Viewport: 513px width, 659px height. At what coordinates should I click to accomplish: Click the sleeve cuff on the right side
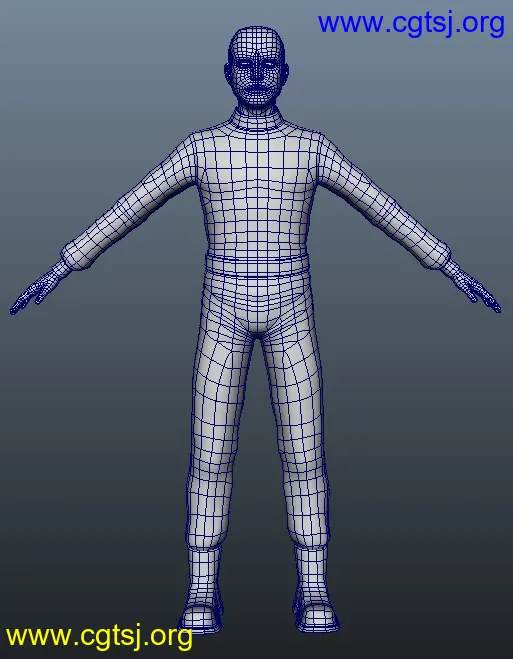(x=437, y=255)
